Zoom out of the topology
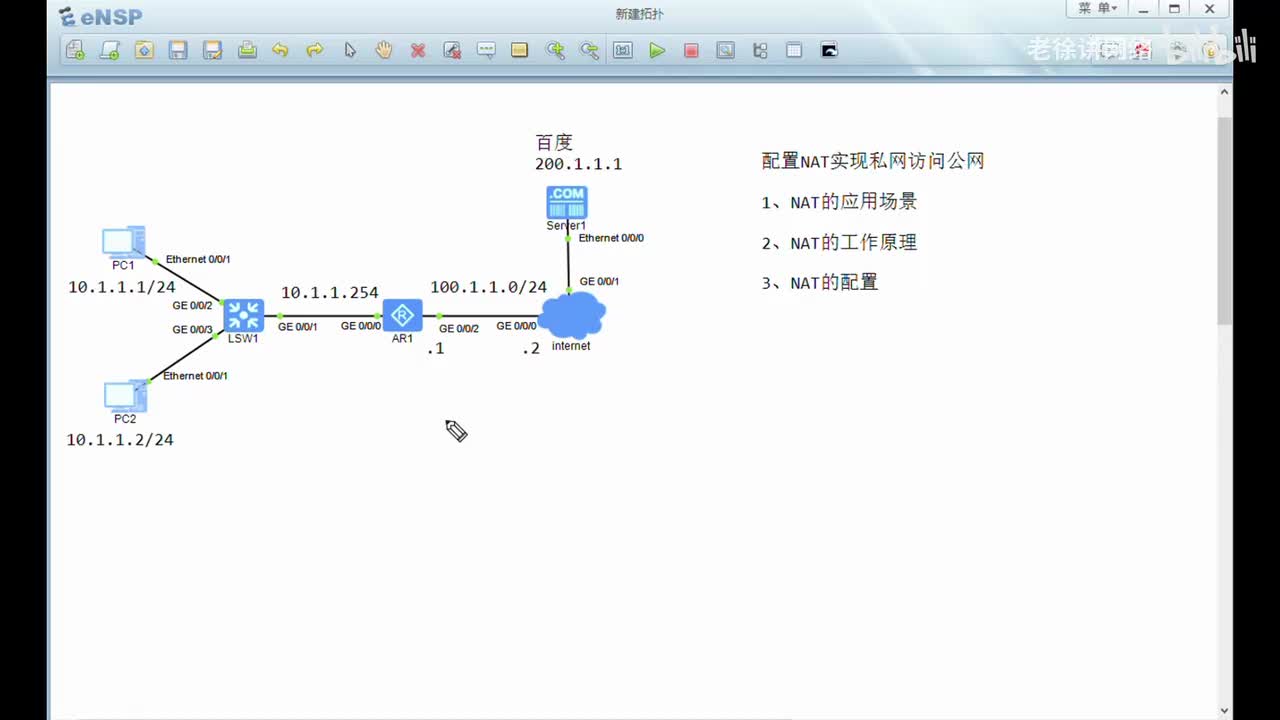The height and width of the screenshot is (720, 1280). pos(589,50)
